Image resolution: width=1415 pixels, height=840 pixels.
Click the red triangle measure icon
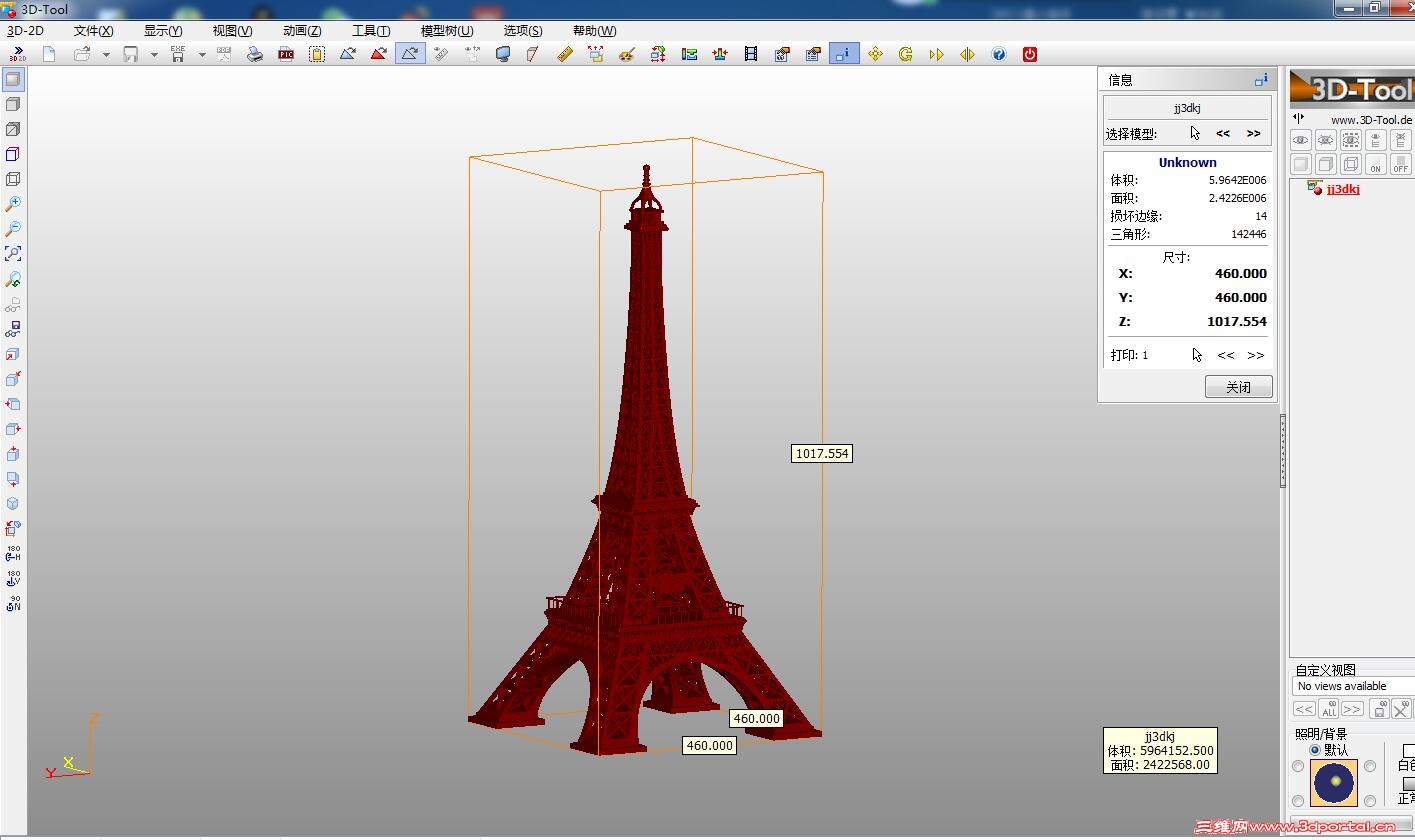[378, 54]
